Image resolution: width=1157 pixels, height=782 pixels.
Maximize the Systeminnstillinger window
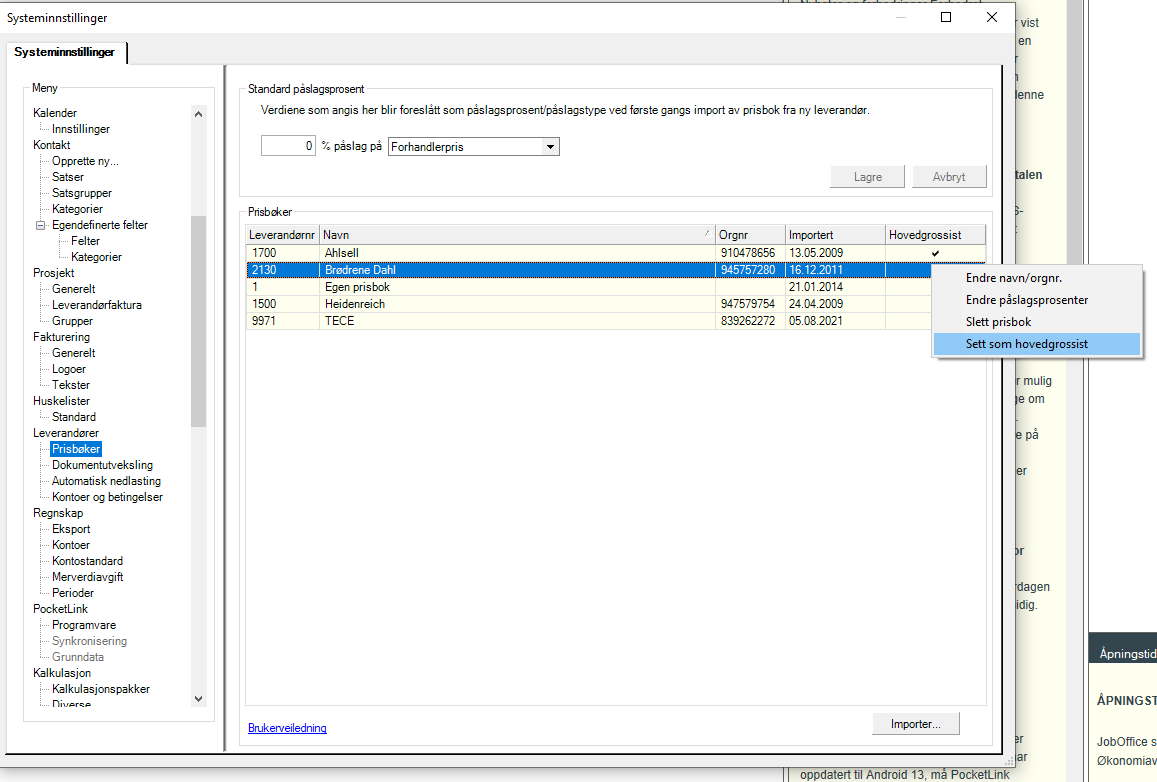(x=945, y=17)
